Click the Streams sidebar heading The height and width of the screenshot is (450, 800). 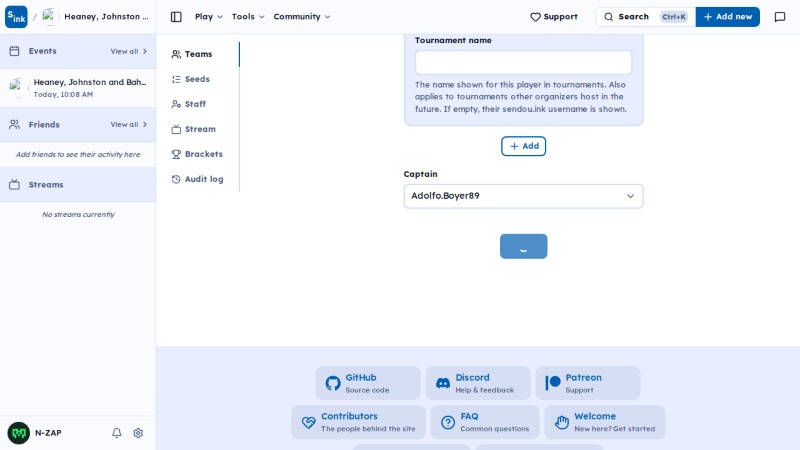click(46, 185)
